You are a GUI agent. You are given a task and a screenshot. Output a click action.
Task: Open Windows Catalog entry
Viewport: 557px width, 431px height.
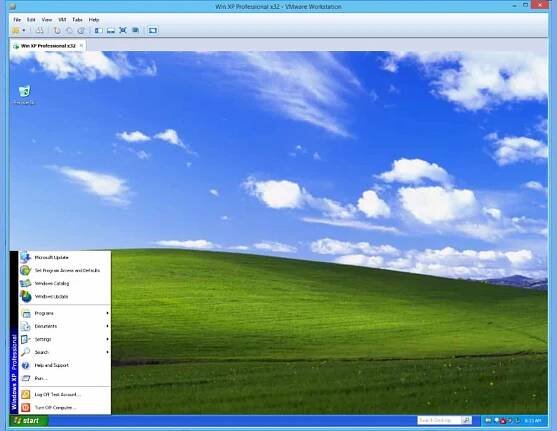(x=65, y=283)
